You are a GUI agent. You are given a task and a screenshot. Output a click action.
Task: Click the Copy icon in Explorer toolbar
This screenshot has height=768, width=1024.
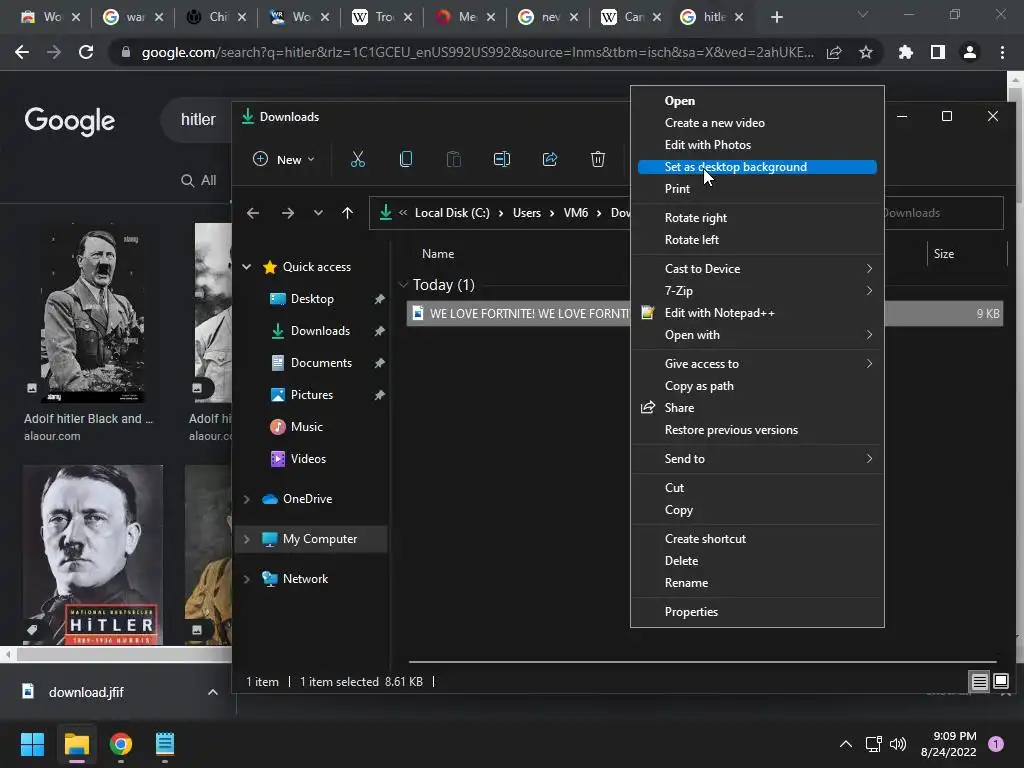click(406, 159)
